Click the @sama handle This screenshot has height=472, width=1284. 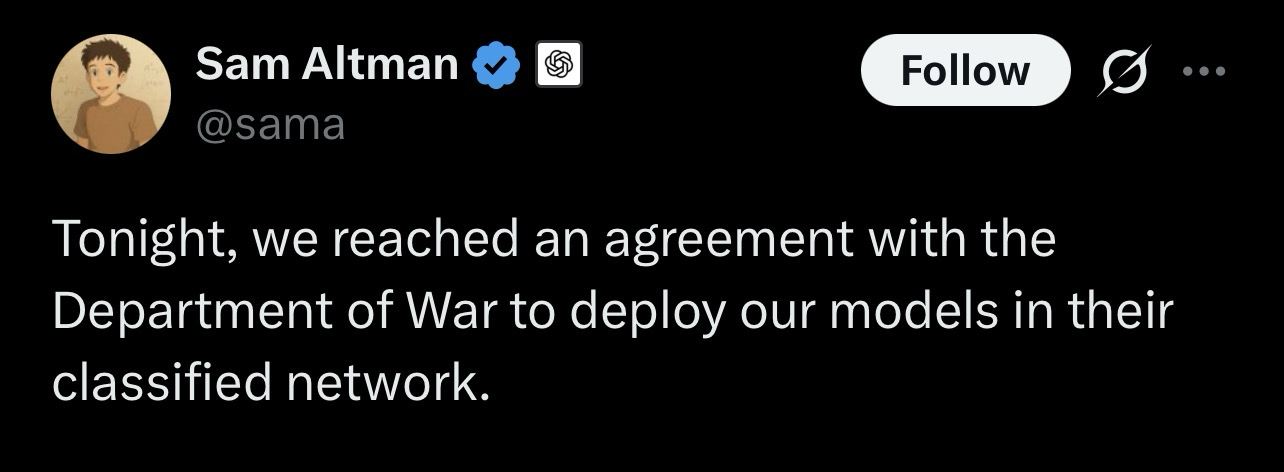pos(270,125)
